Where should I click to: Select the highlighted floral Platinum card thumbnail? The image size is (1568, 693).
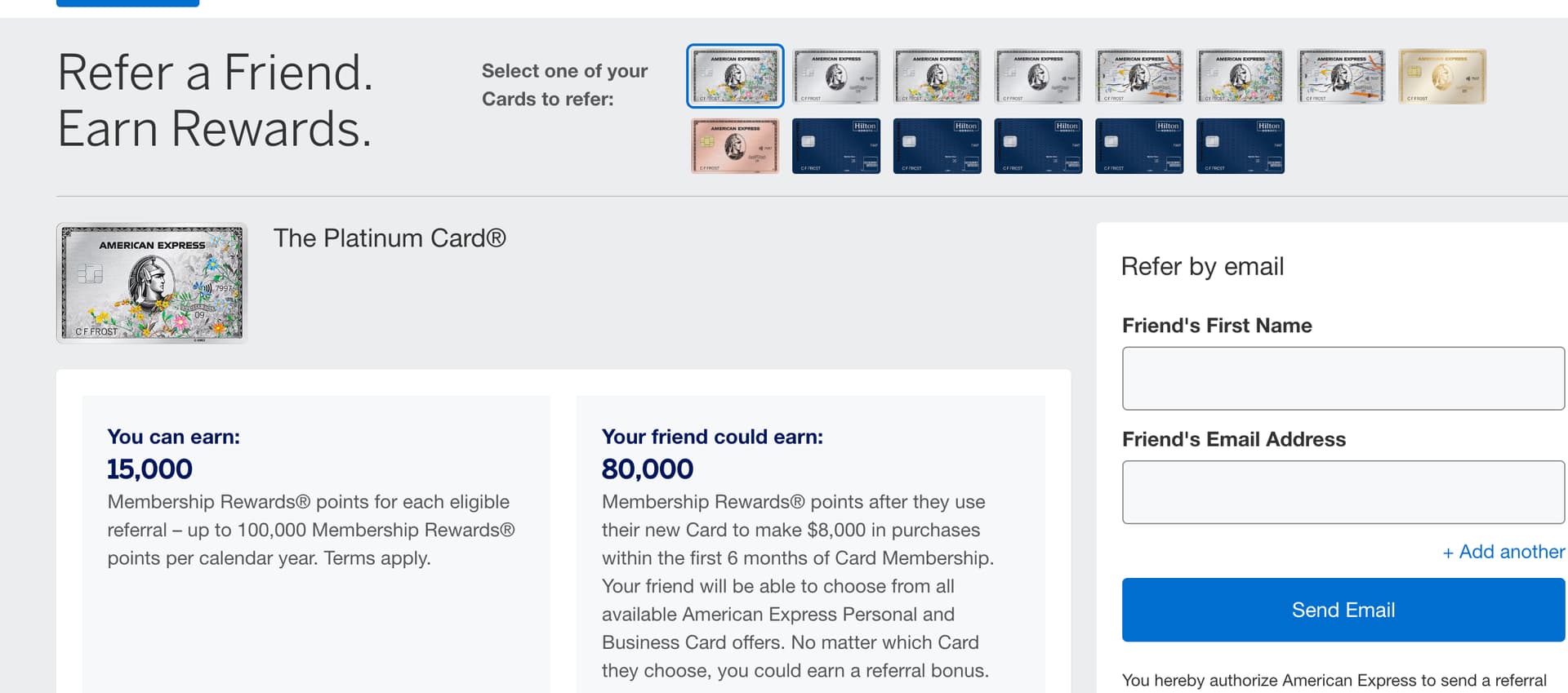[x=735, y=76]
